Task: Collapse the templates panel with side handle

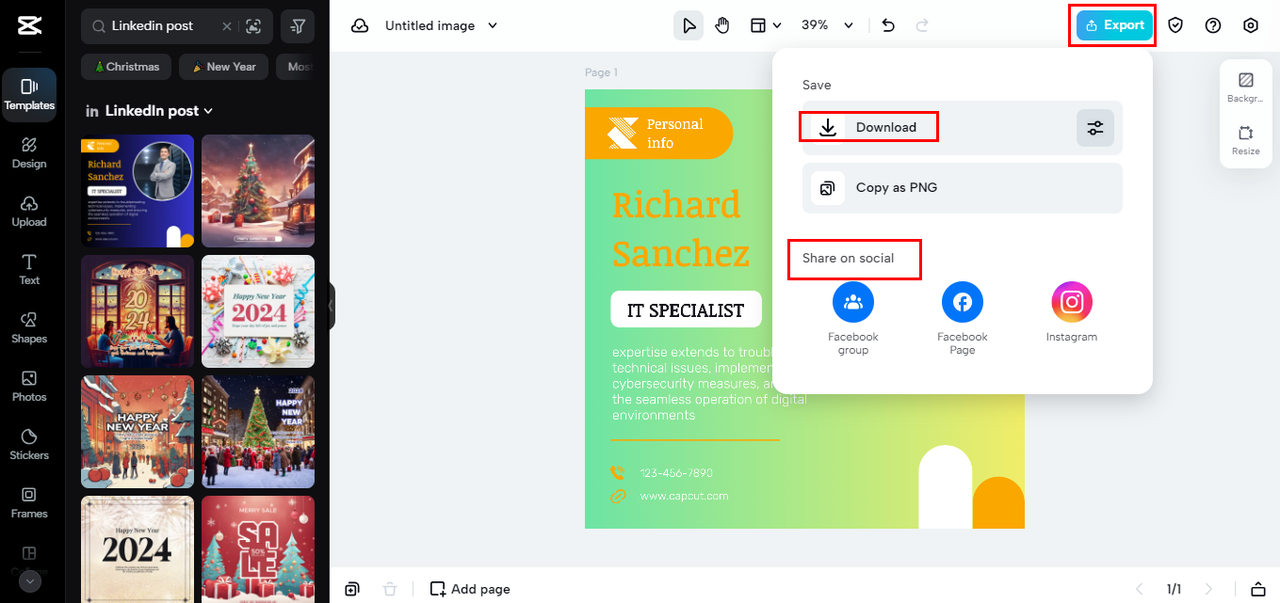Action: tap(332, 306)
